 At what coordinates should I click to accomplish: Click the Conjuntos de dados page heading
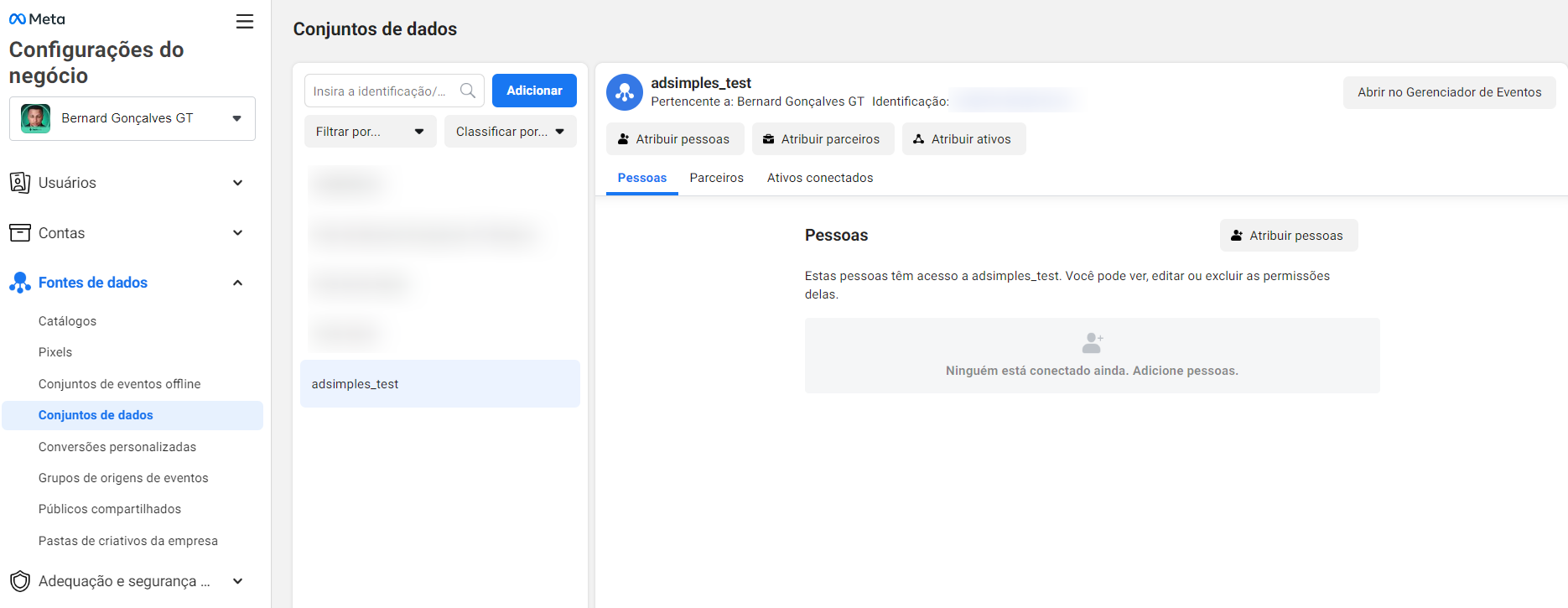(375, 29)
